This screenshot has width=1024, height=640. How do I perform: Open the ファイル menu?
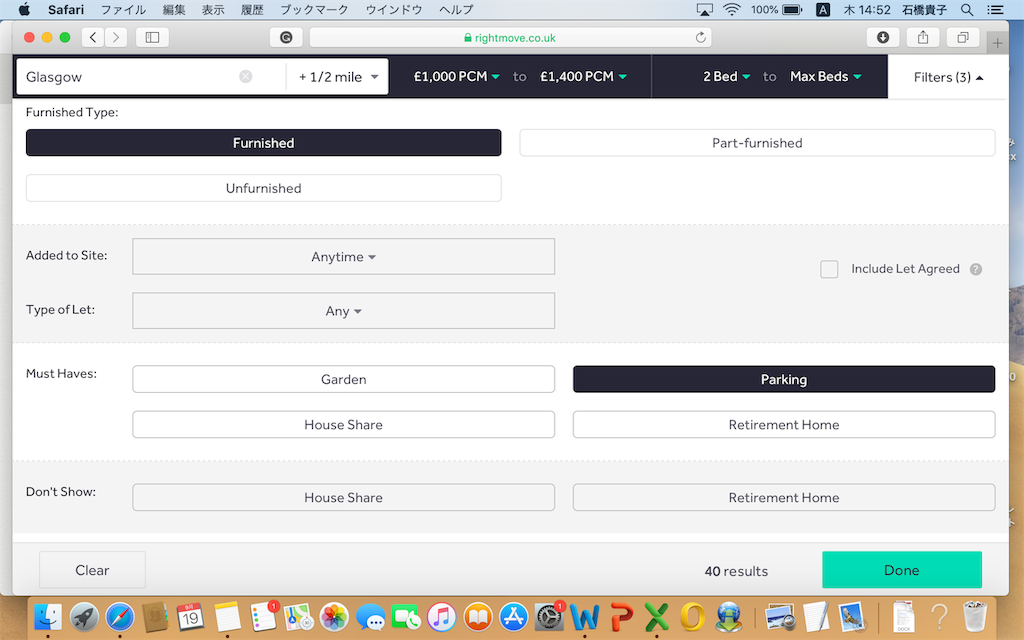123,10
